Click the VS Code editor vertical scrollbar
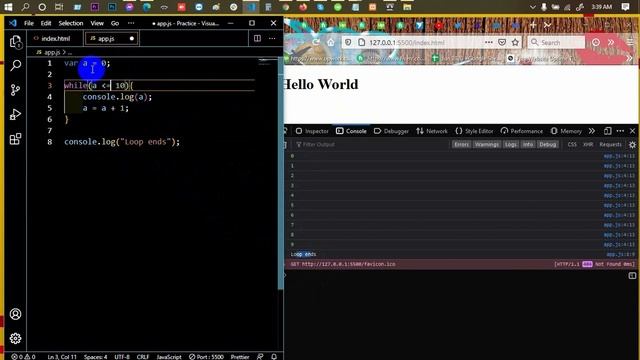Viewport: 640px width, 360px height. pyautogui.click(x=280, y=173)
